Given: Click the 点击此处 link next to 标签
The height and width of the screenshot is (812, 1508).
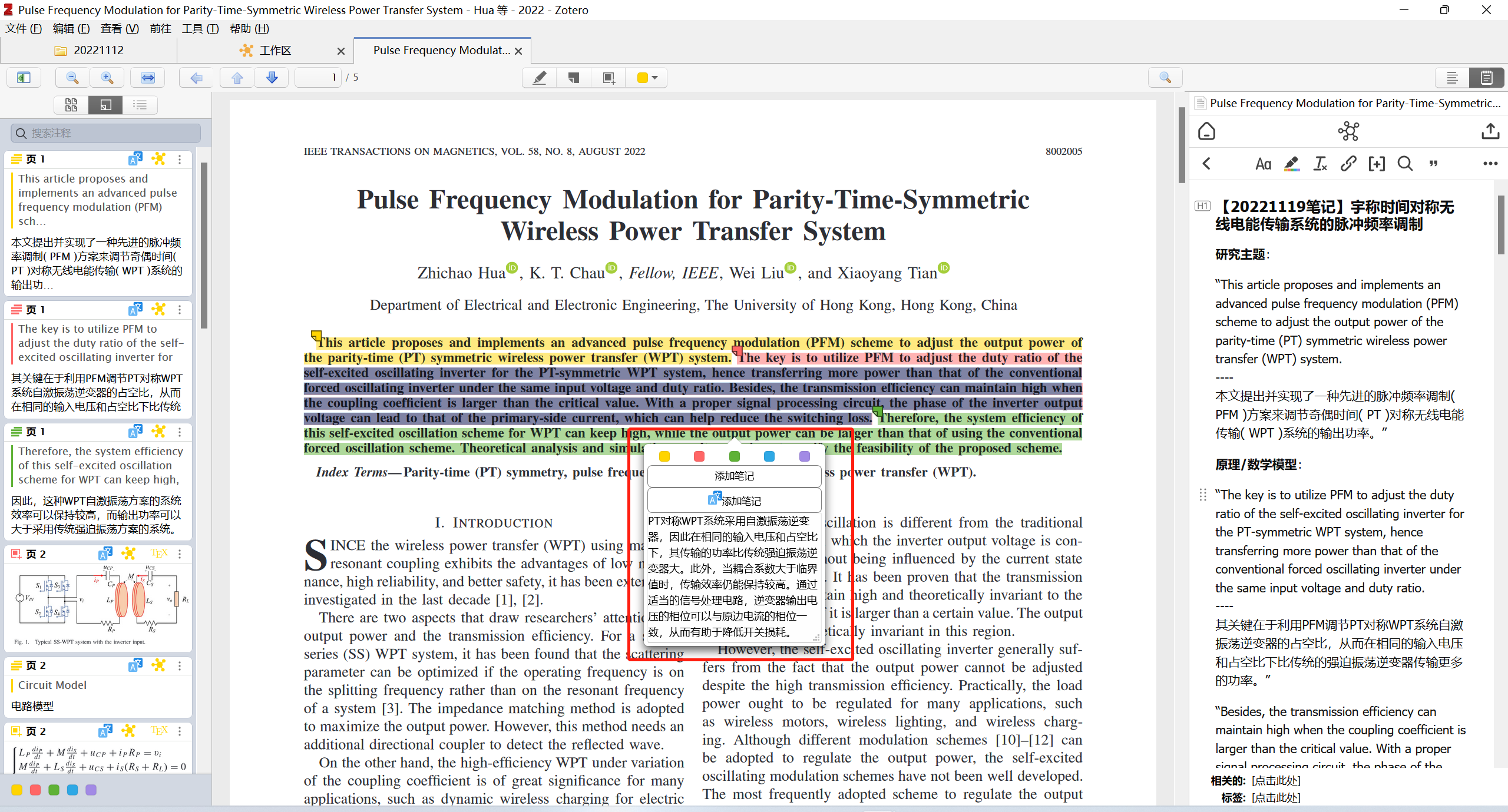Looking at the screenshot, I should click(1276, 797).
